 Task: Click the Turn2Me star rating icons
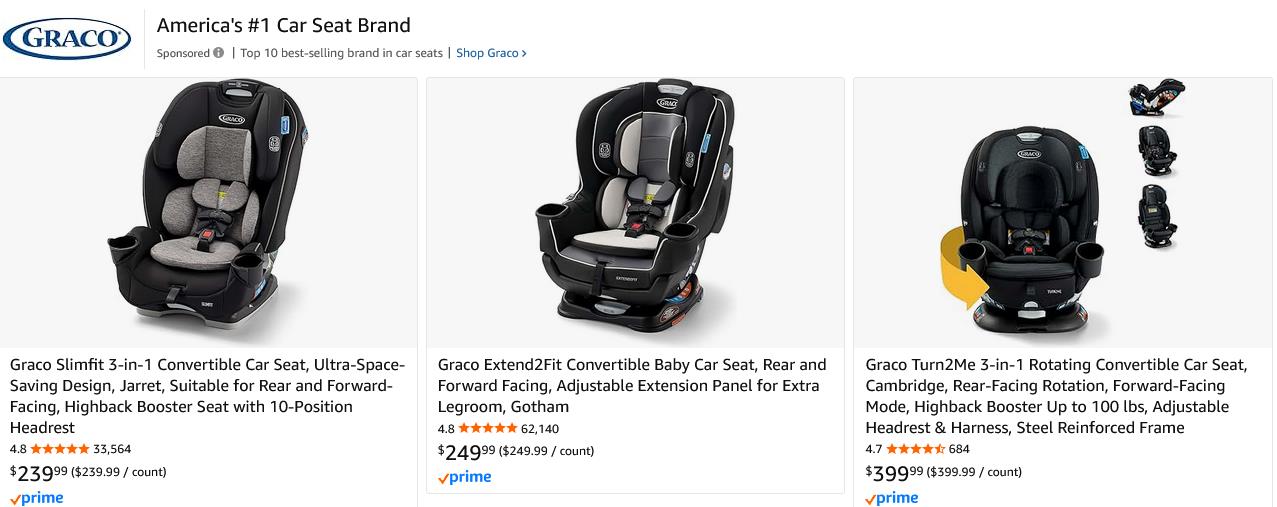(915, 449)
